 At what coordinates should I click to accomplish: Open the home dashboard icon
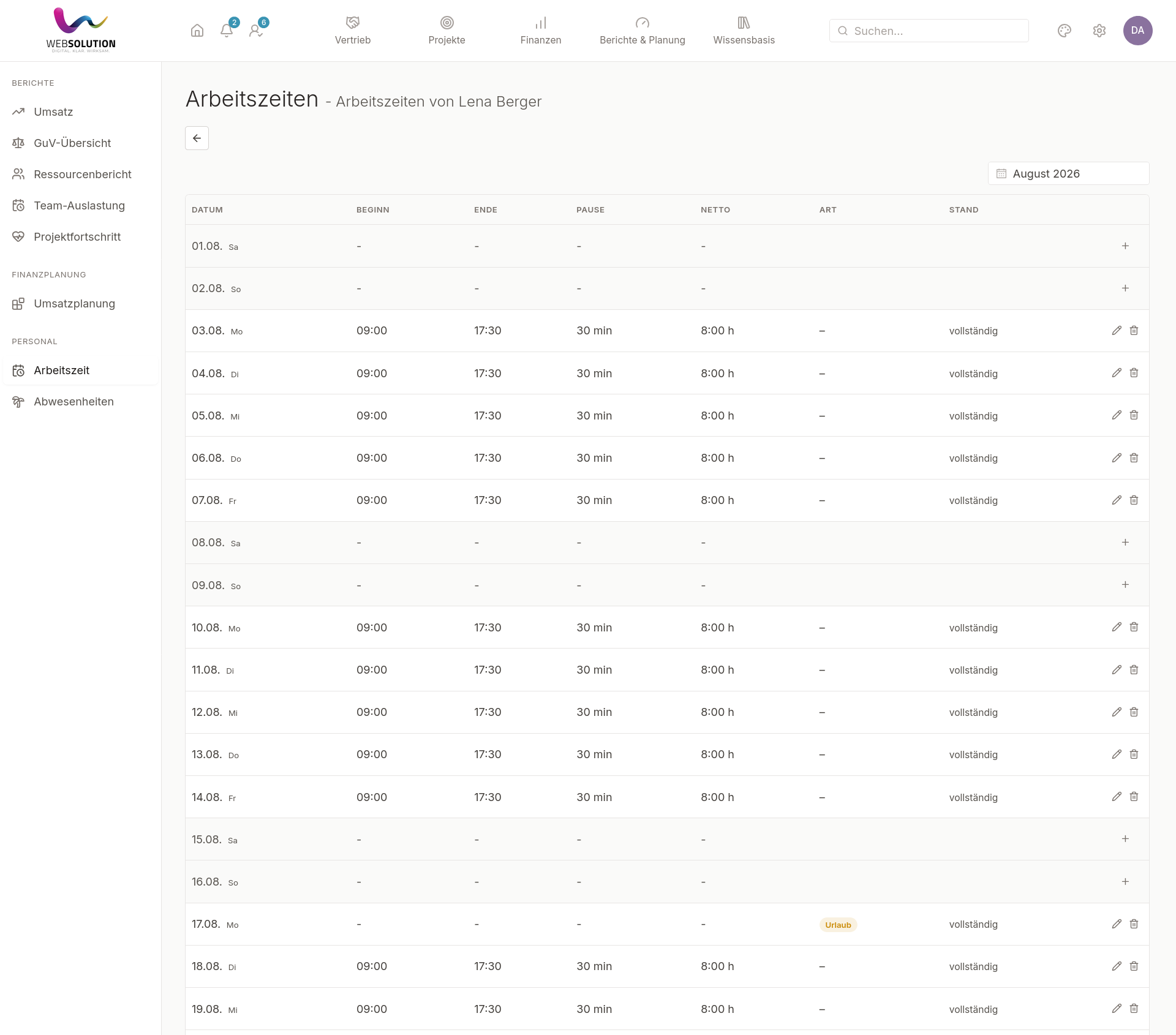[x=197, y=31]
